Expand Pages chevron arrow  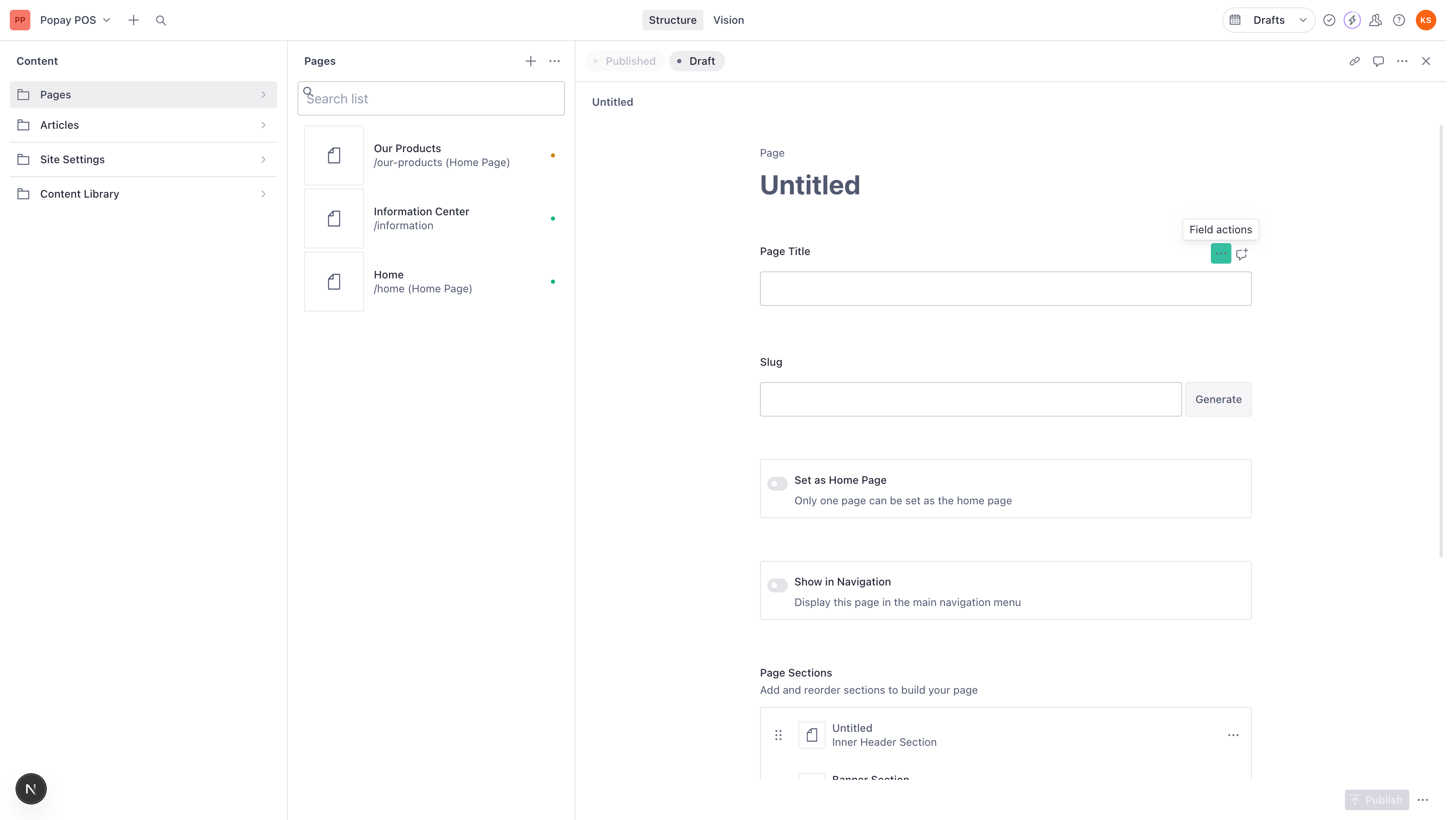click(x=264, y=94)
